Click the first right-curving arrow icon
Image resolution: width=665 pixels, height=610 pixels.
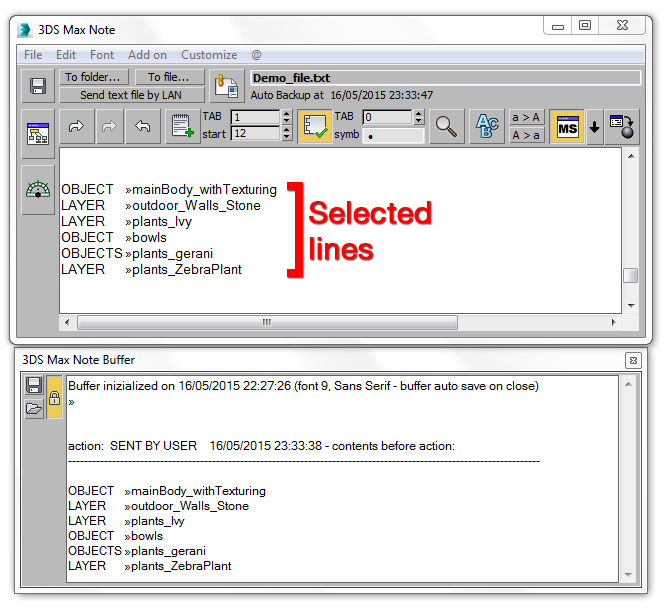point(76,126)
